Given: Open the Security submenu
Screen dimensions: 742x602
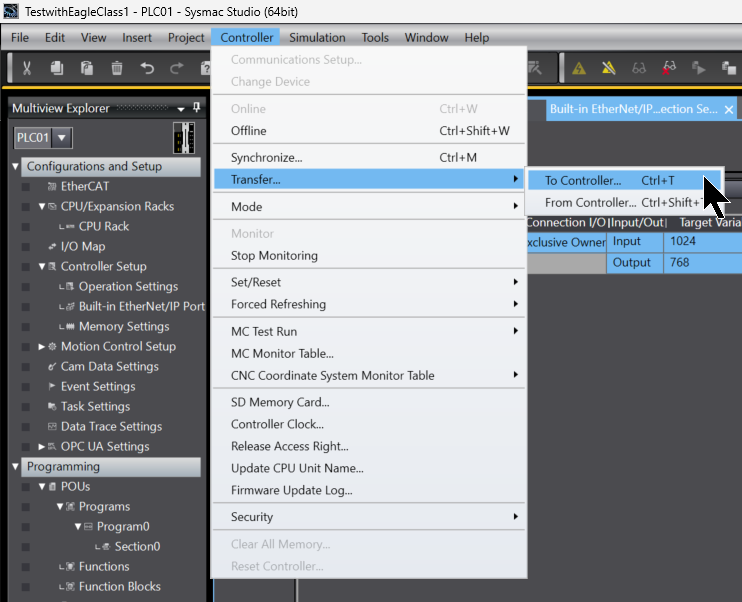Looking at the screenshot, I should [x=369, y=517].
